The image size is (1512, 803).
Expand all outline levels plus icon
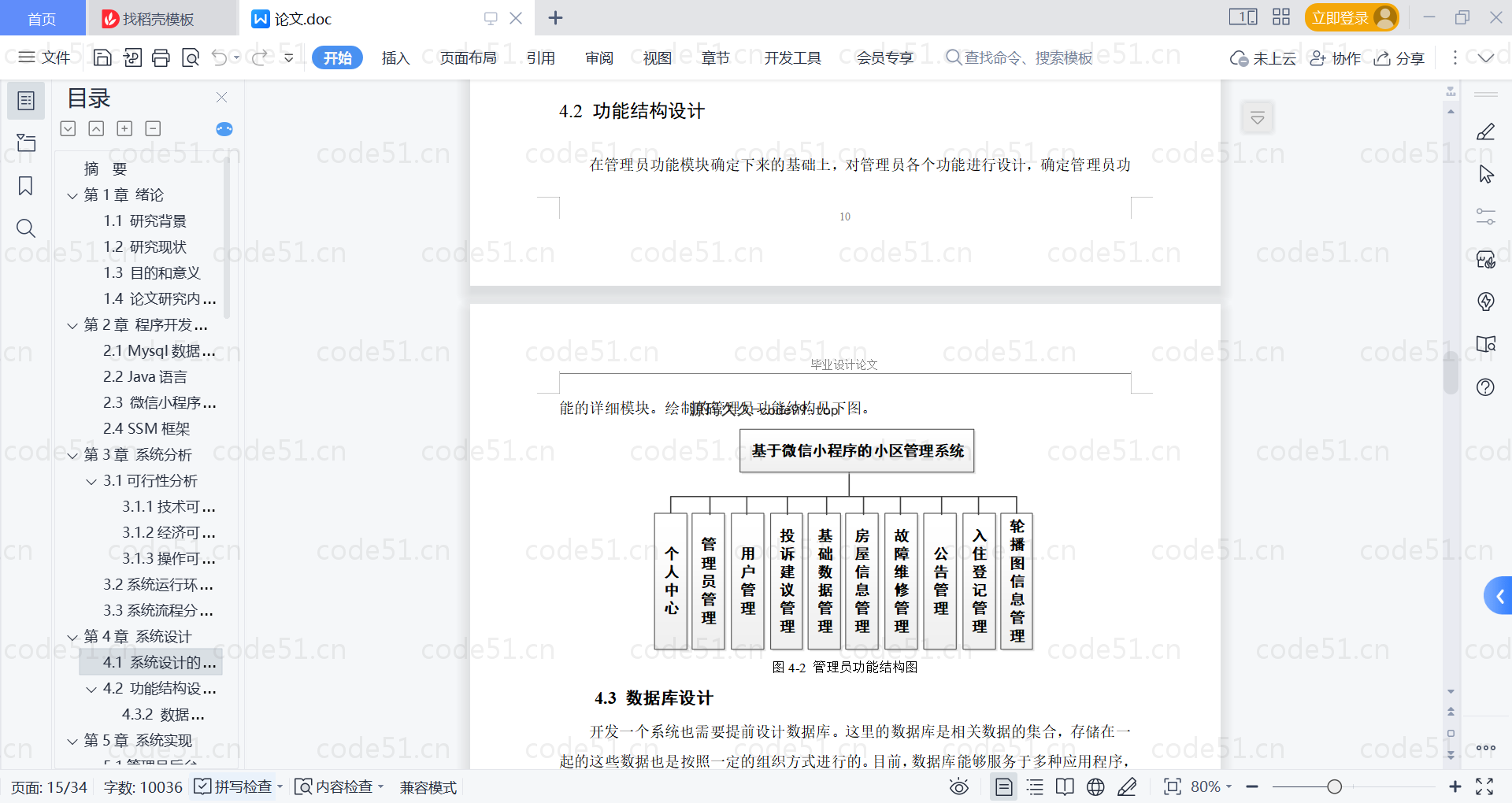(124, 128)
